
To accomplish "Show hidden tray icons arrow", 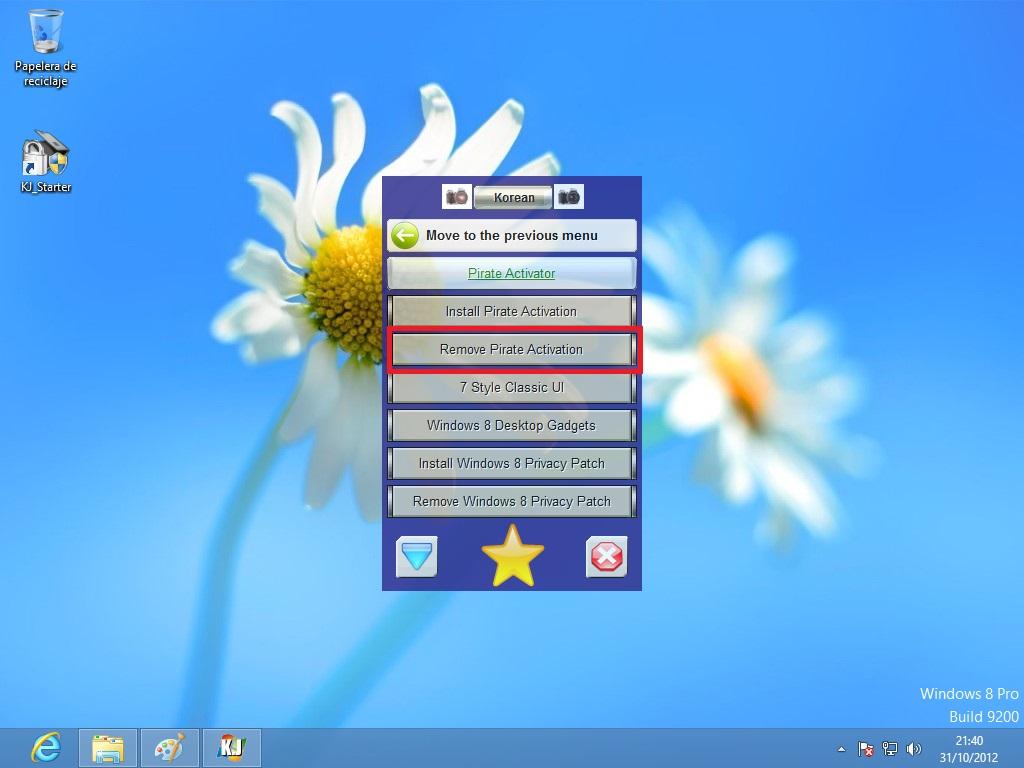I will tap(841, 749).
